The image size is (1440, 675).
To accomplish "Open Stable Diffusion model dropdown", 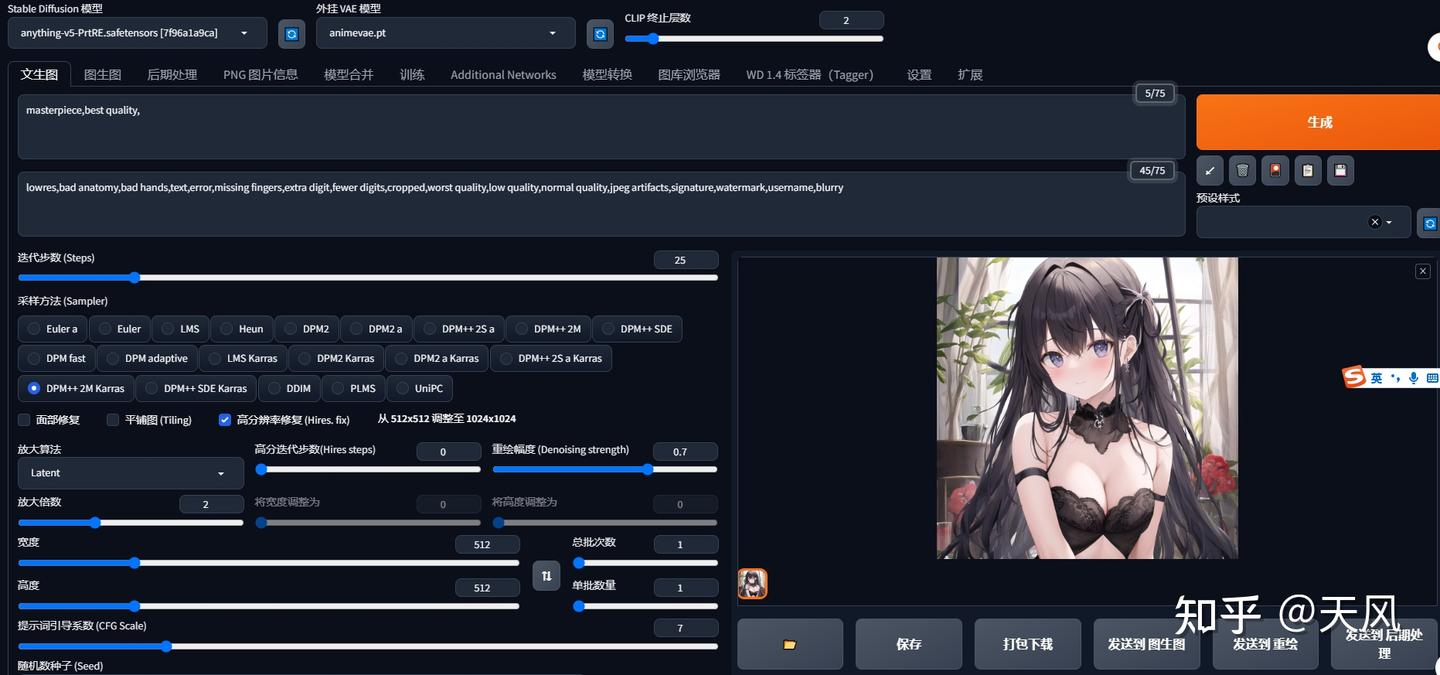I will point(137,33).
